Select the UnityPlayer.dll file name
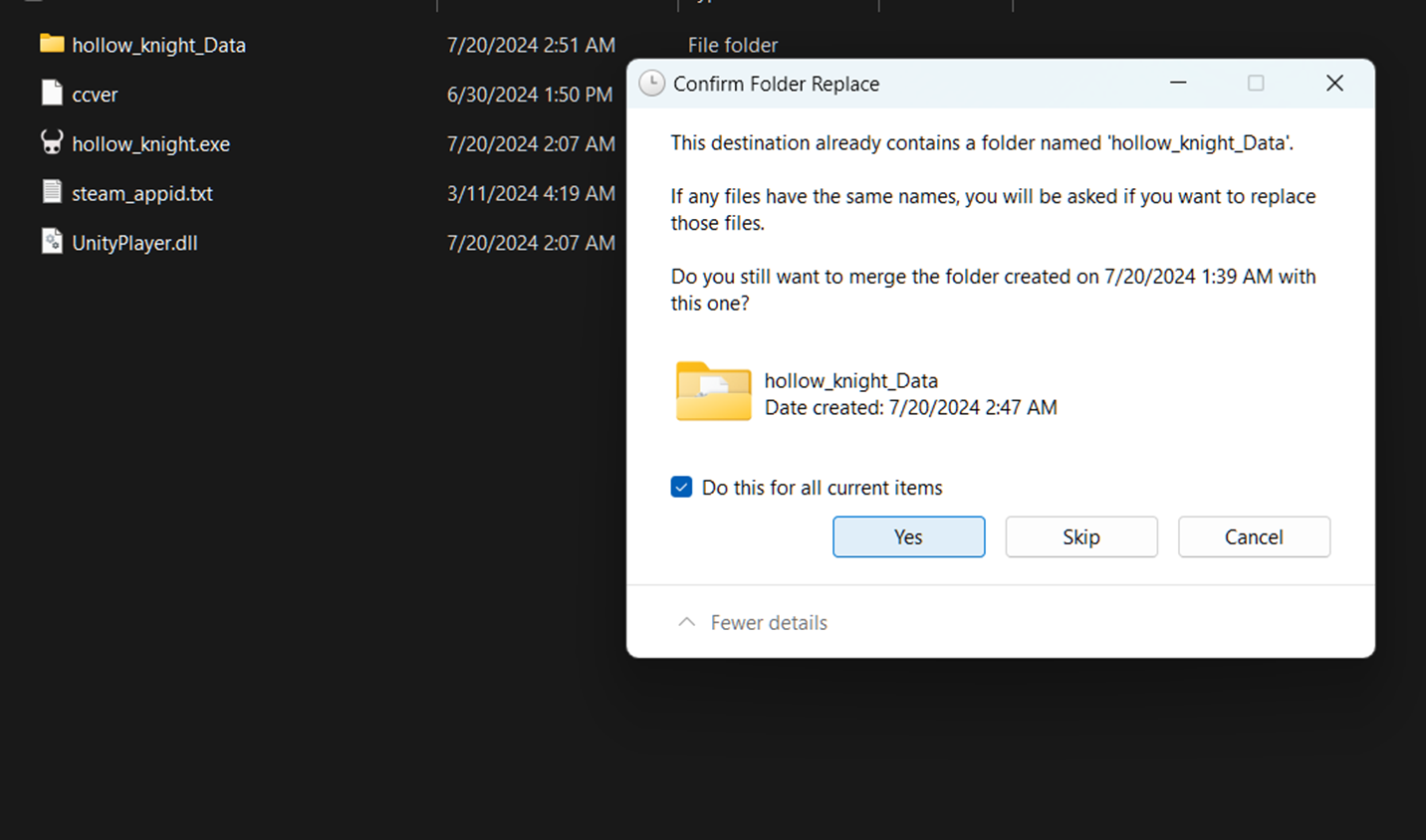Image resolution: width=1426 pixels, height=840 pixels. pos(134,243)
